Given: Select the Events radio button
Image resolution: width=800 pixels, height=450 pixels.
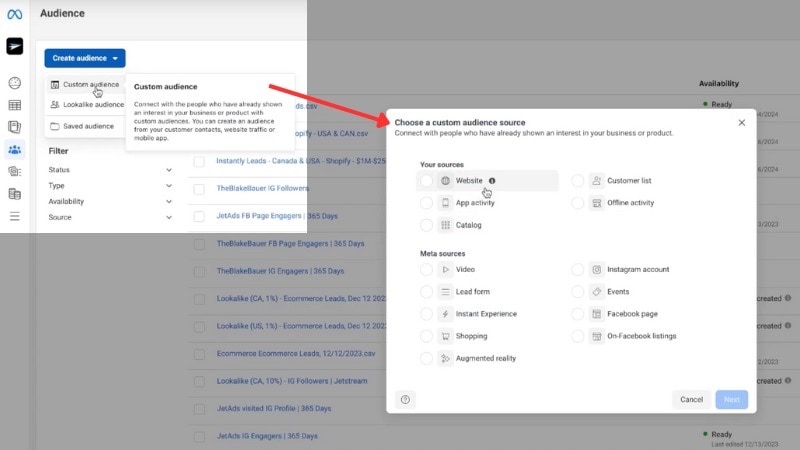Looking at the screenshot, I should click(x=578, y=292).
